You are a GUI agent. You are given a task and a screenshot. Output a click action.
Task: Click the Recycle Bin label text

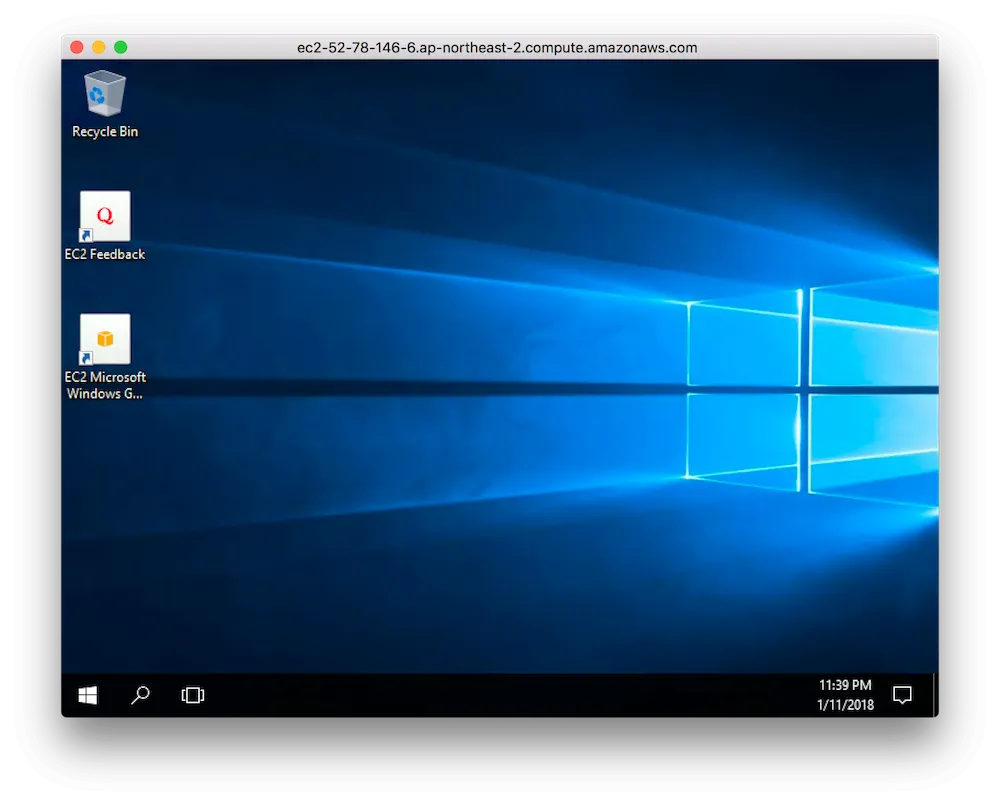click(105, 131)
